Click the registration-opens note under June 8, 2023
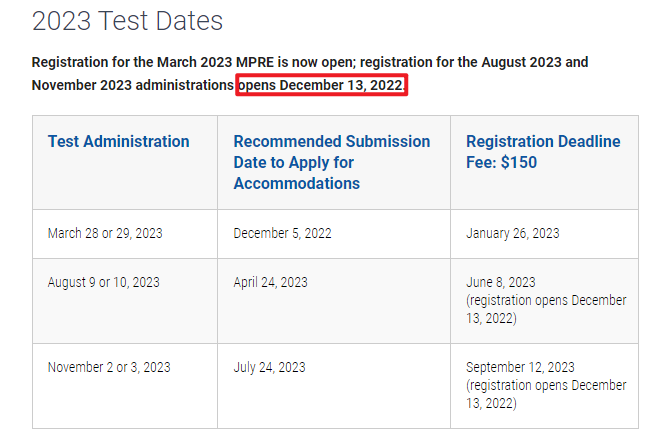The width and height of the screenshot is (669, 446). coord(546,309)
